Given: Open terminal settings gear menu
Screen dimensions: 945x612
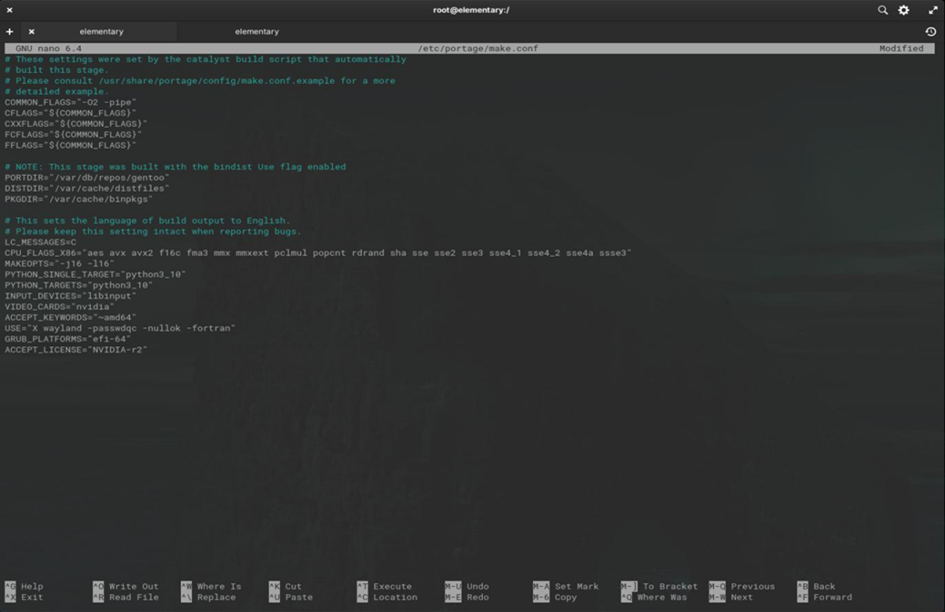Looking at the screenshot, I should [x=904, y=10].
